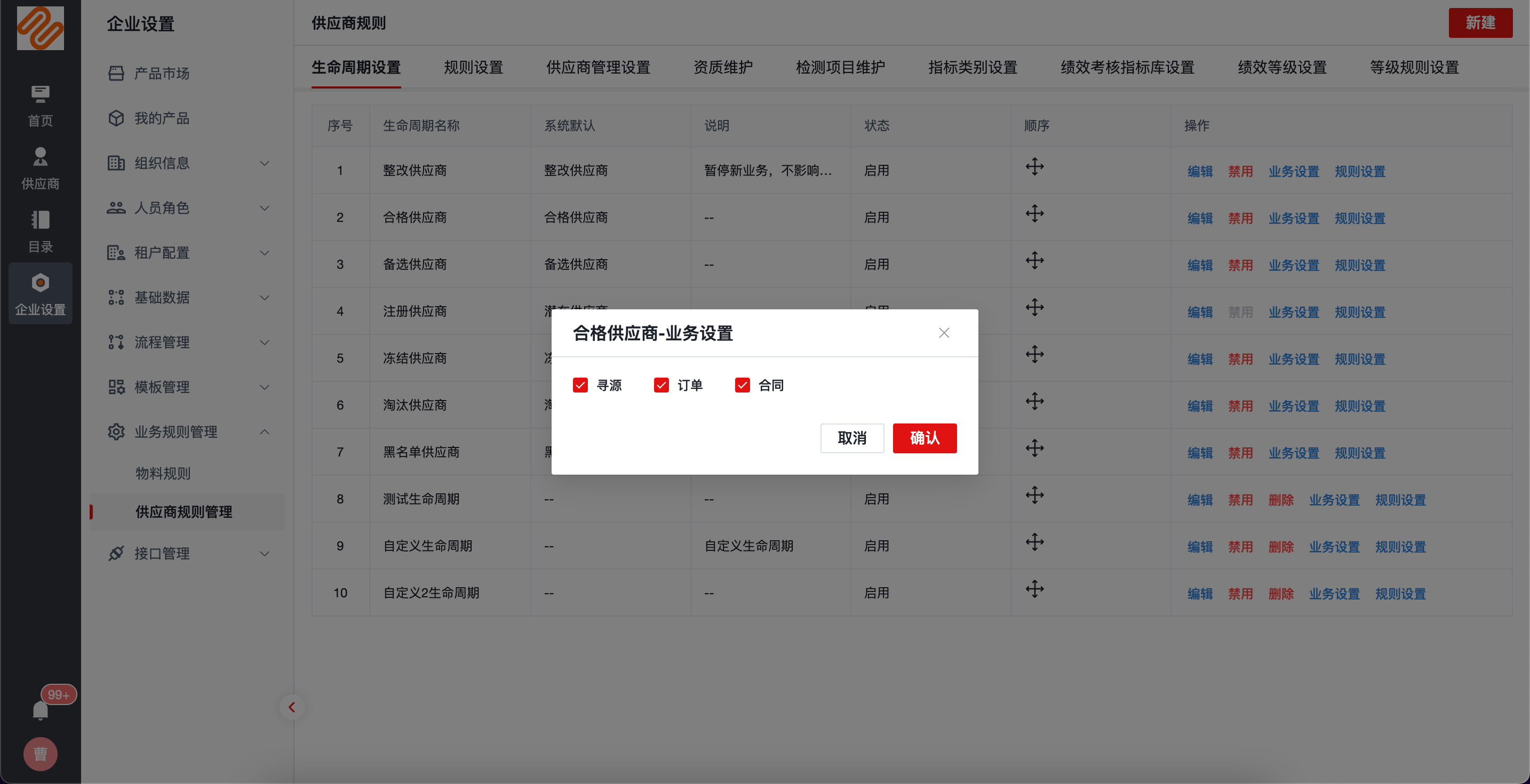Screen dimensions: 1530x784
Task: Collapse the 业务规则管理 menu chevron
Action: tap(265, 432)
